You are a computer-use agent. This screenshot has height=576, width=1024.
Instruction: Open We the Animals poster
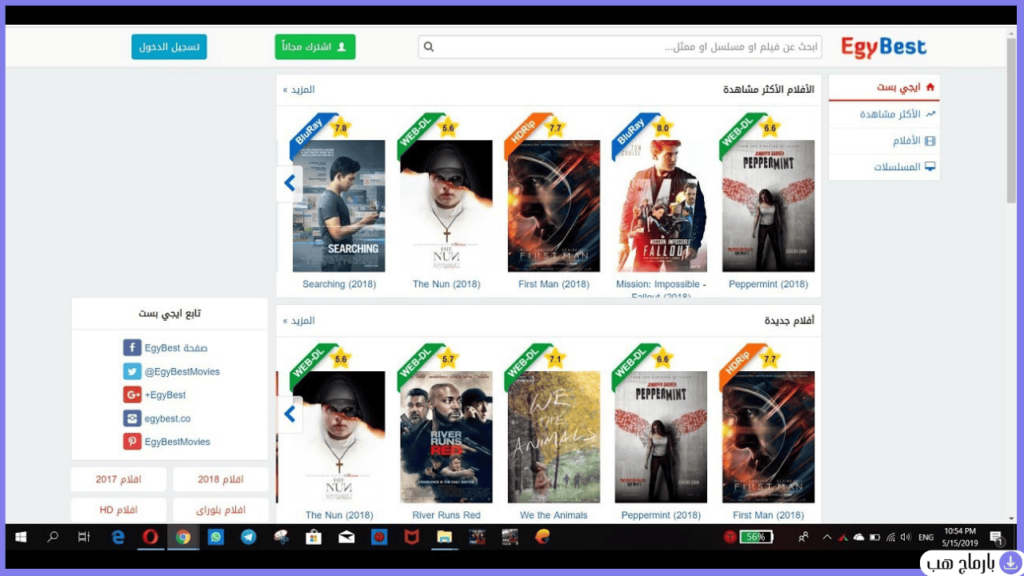[x=554, y=437]
